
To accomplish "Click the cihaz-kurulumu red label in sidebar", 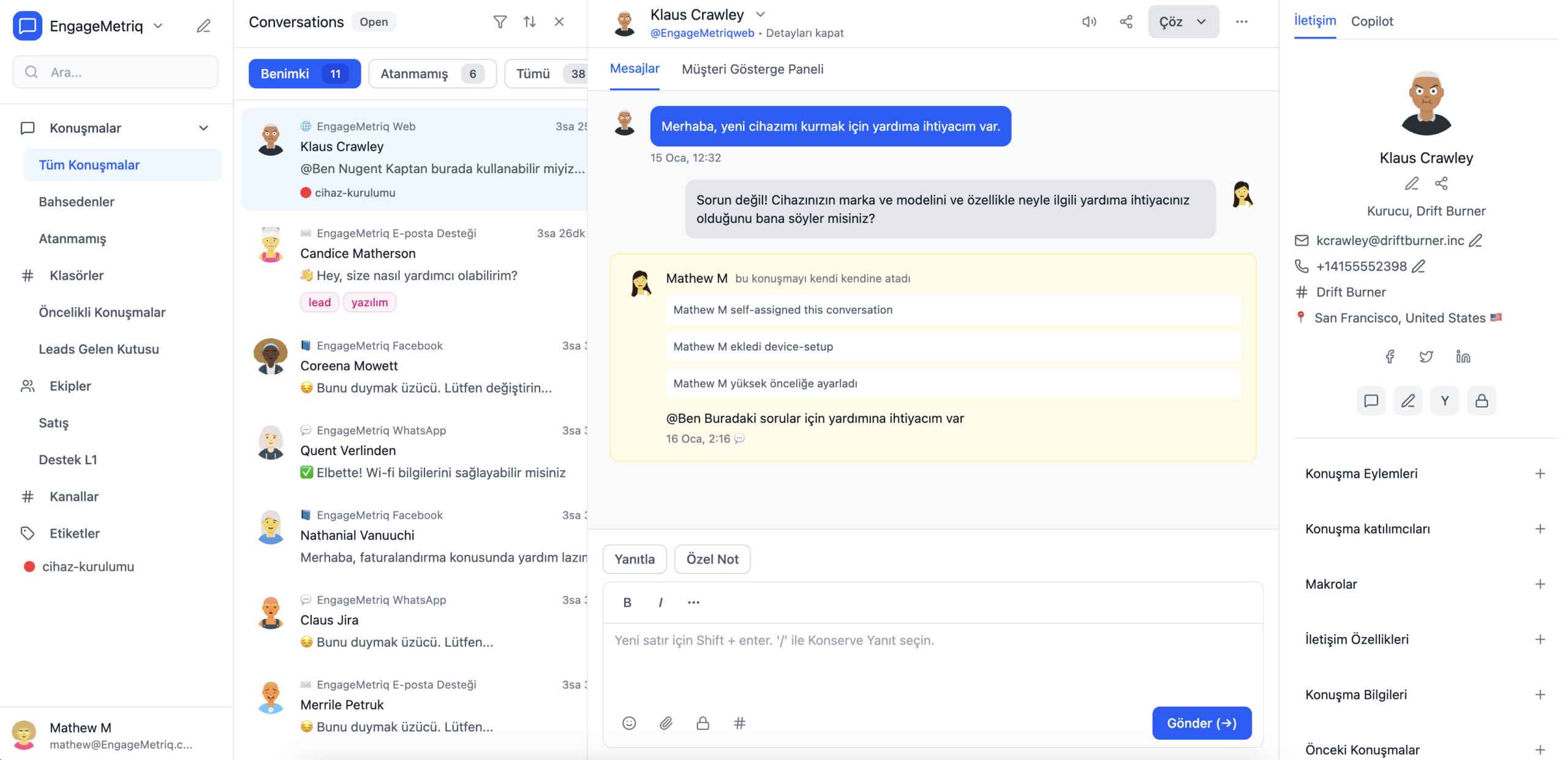I will tap(88, 566).
